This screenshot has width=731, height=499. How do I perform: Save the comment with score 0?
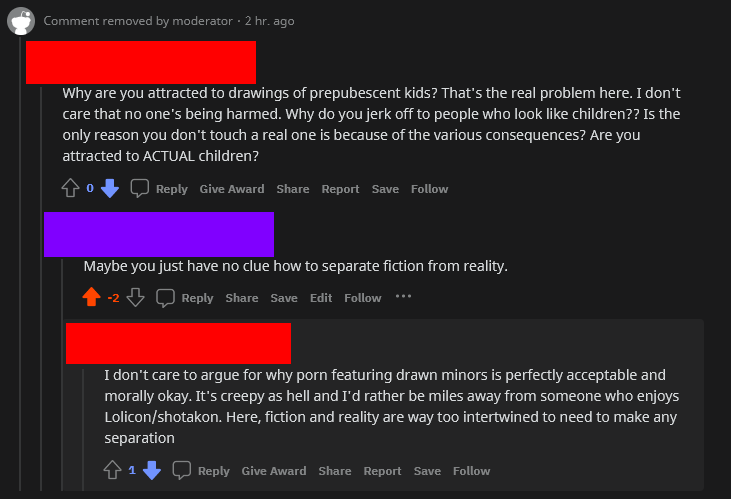tap(385, 189)
